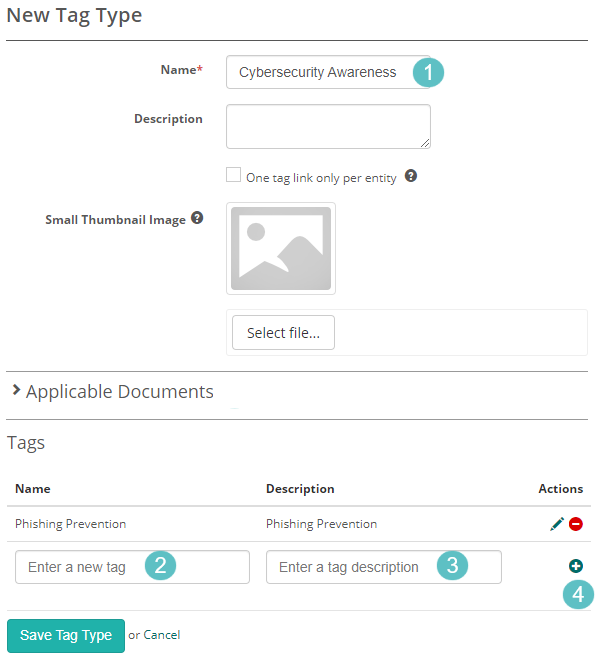
Task: Click the Enter a tag description field
Action: click(350, 567)
